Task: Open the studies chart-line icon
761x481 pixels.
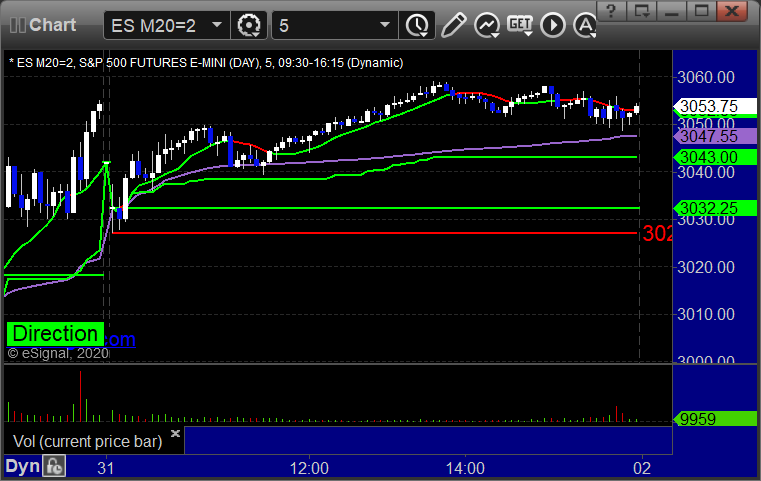Action: pos(487,25)
